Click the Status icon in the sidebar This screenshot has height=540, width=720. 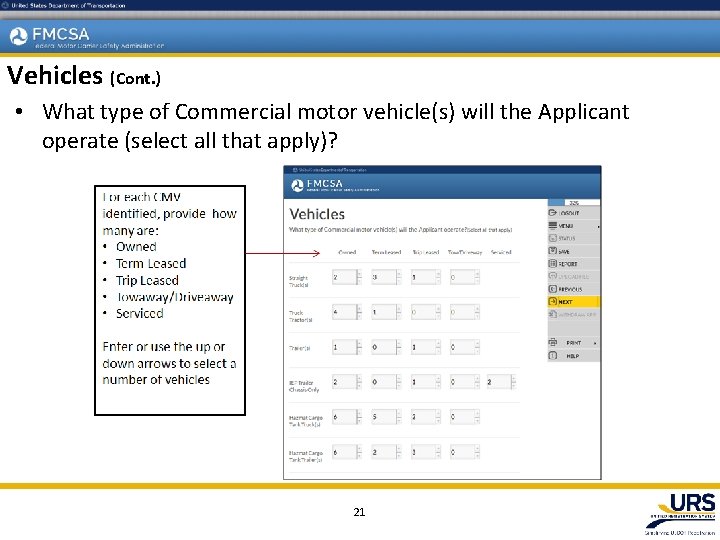click(x=552, y=238)
